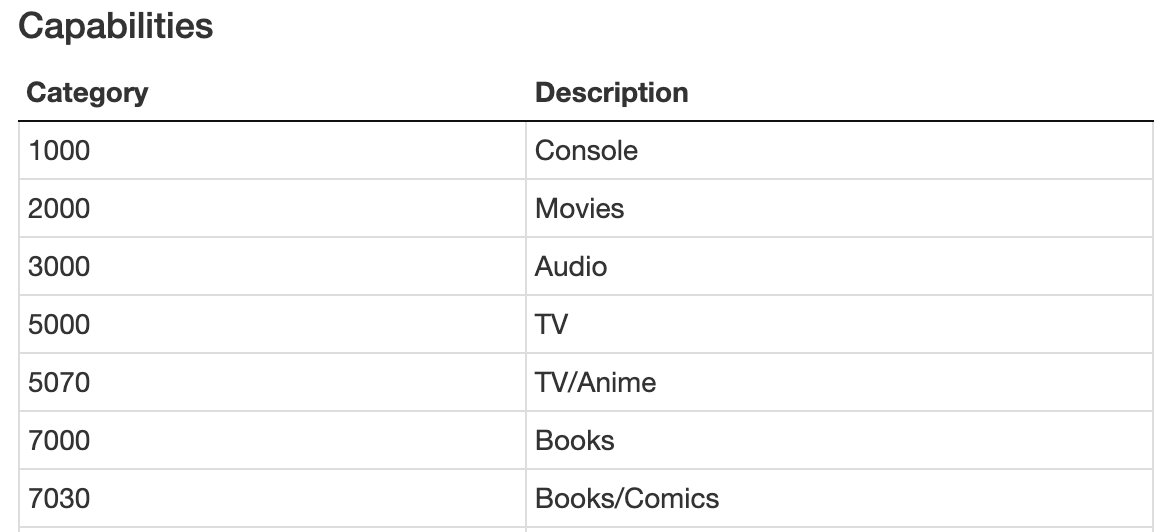Image resolution: width=1172 pixels, height=532 pixels.
Task: Select the Movies table row
Action: pos(586,208)
